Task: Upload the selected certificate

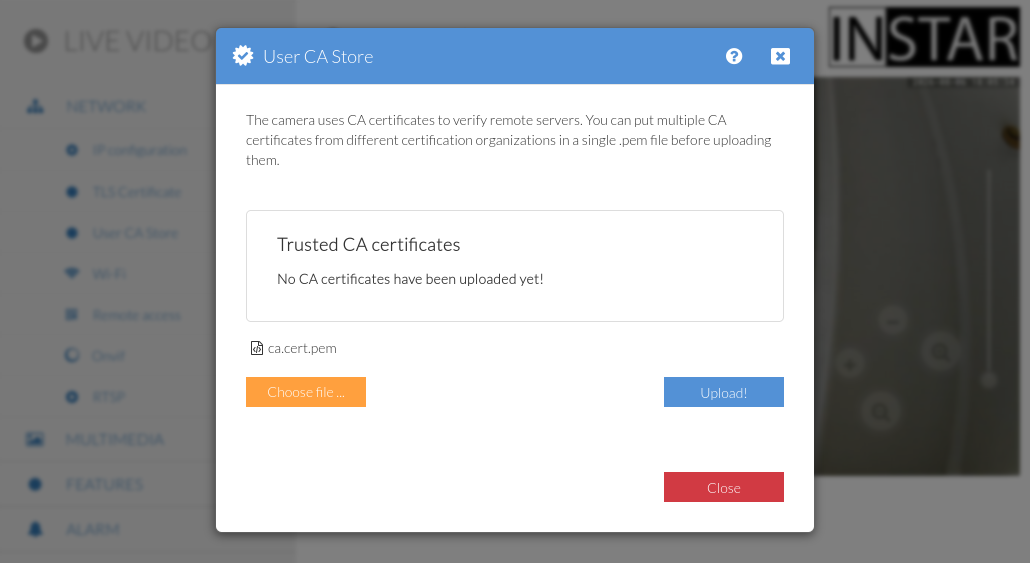Action: (x=723, y=392)
